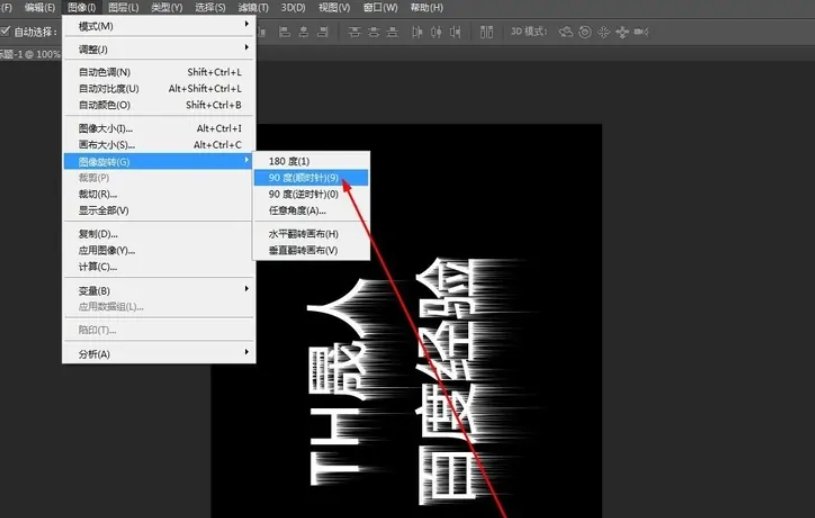Open the 3D(D) menu
The image size is (815, 518).
[293, 8]
